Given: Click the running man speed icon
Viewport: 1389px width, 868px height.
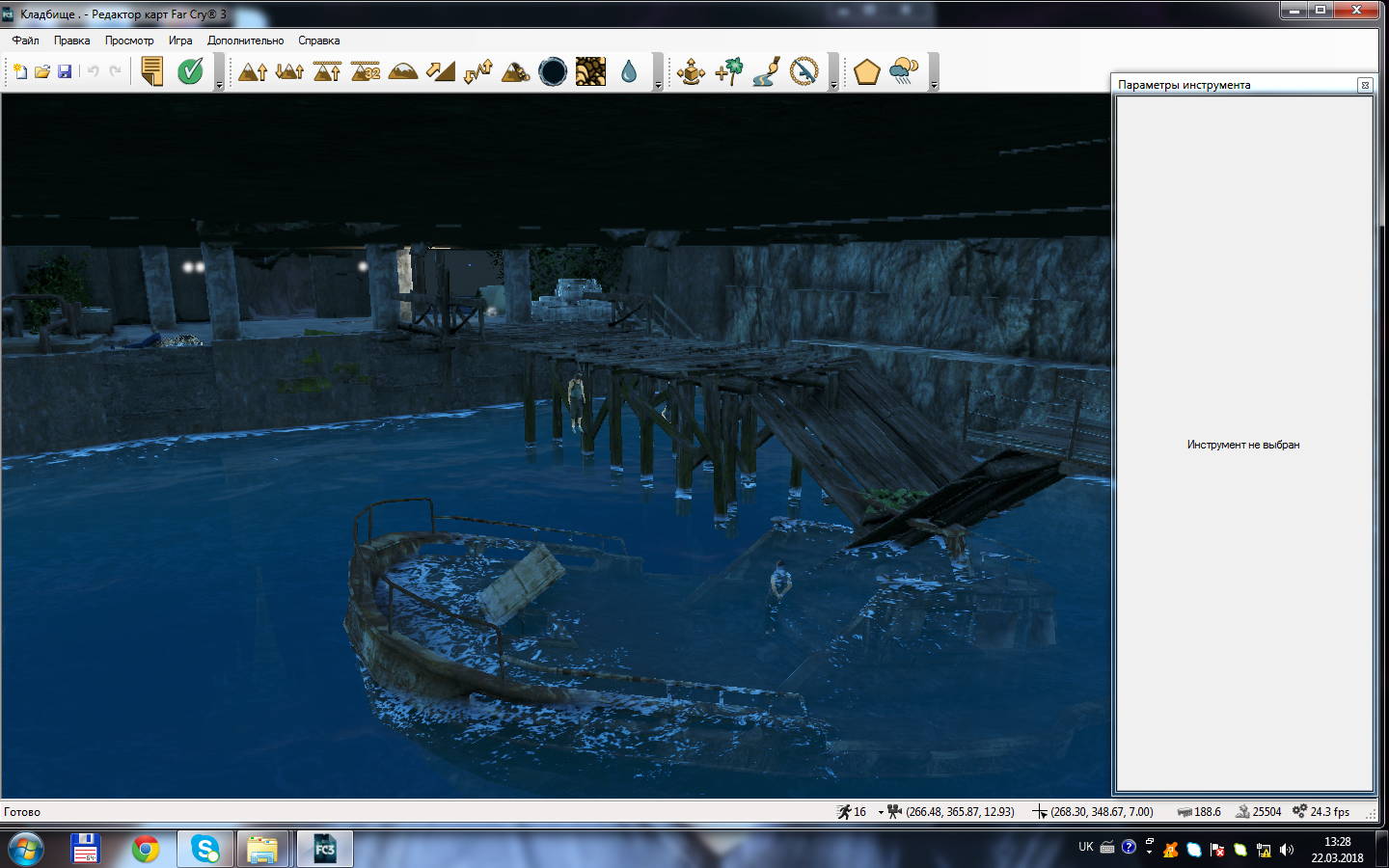Looking at the screenshot, I should [x=844, y=812].
